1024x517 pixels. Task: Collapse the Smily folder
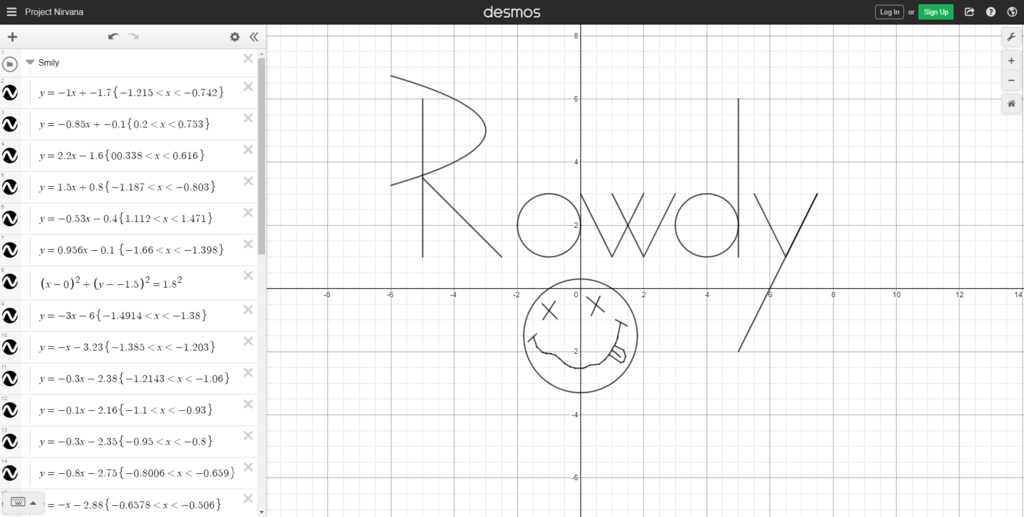(x=29, y=63)
